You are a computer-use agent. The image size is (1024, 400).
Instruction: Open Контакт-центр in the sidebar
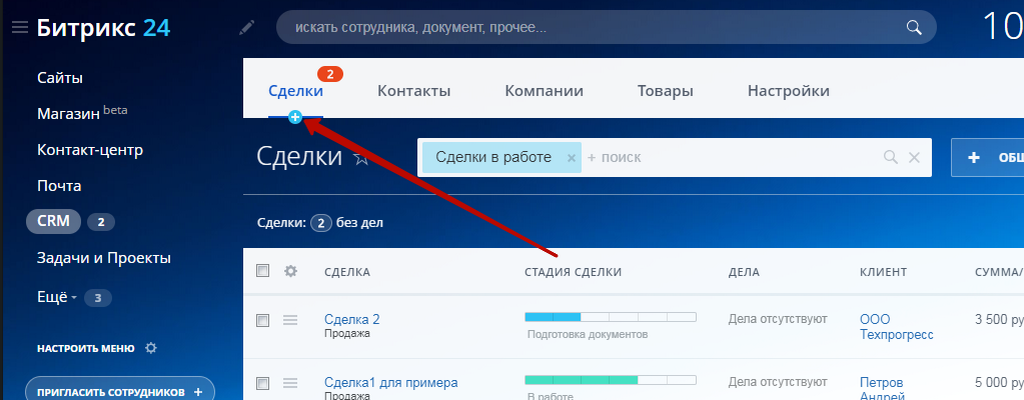point(90,150)
